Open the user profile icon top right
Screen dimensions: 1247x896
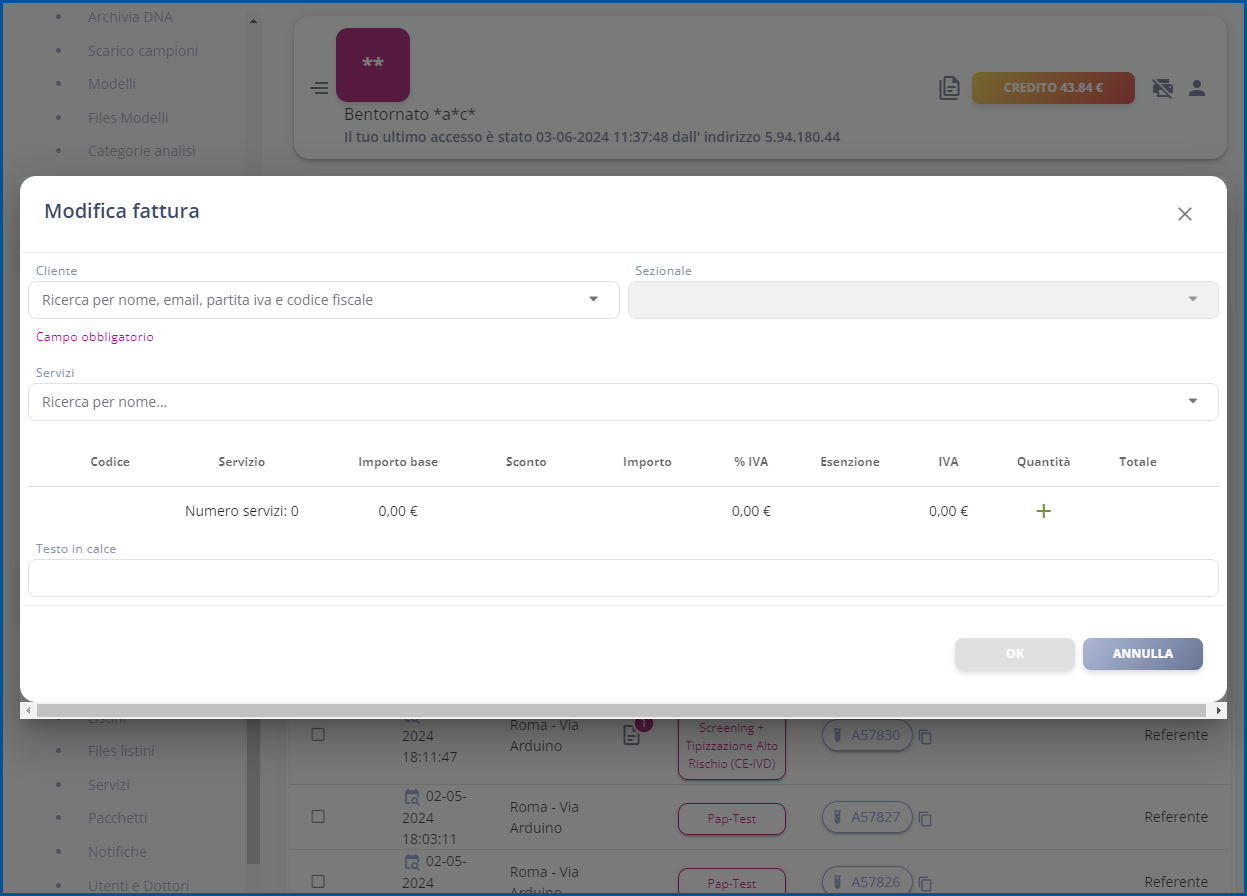(x=1196, y=88)
